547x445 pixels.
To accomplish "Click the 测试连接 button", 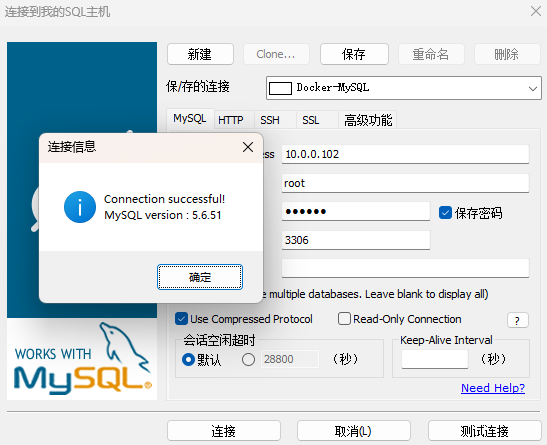I will click(485, 431).
